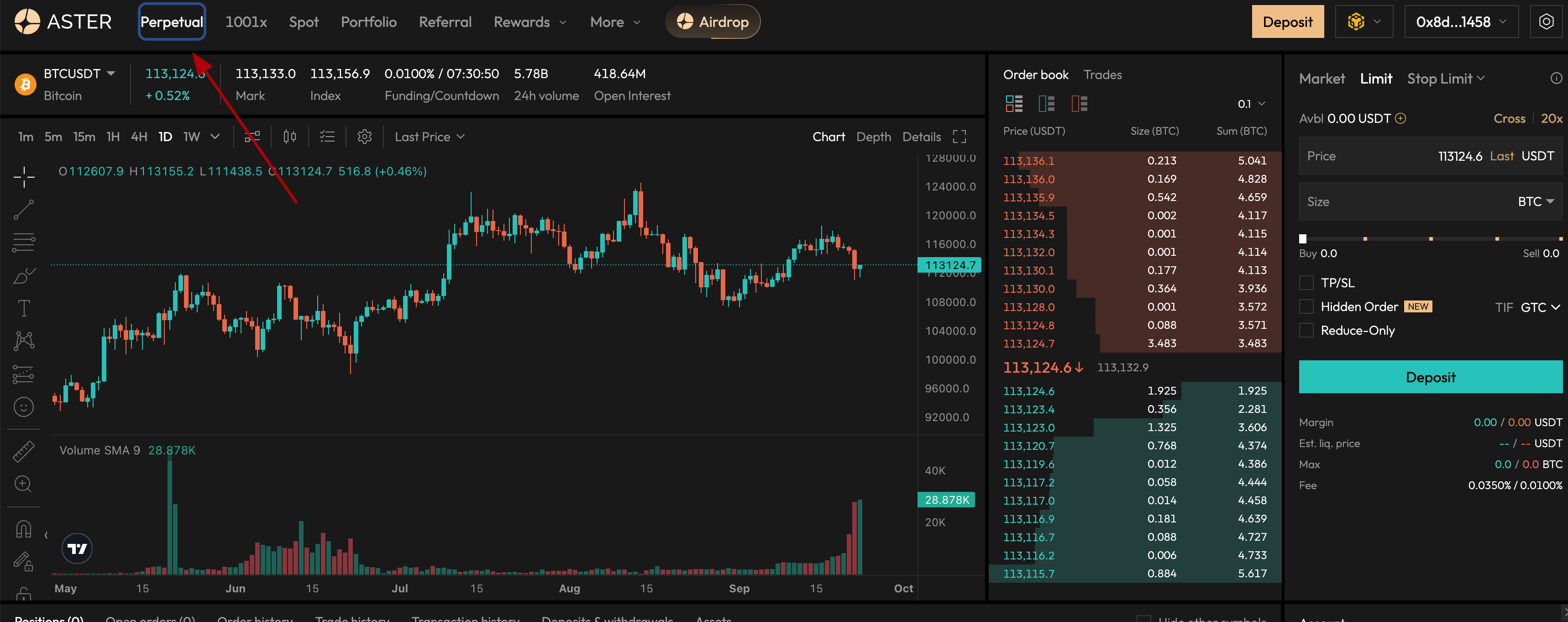Viewport: 1568px width, 622px height.
Task: Select the ruler measure tool
Action: coord(23,451)
